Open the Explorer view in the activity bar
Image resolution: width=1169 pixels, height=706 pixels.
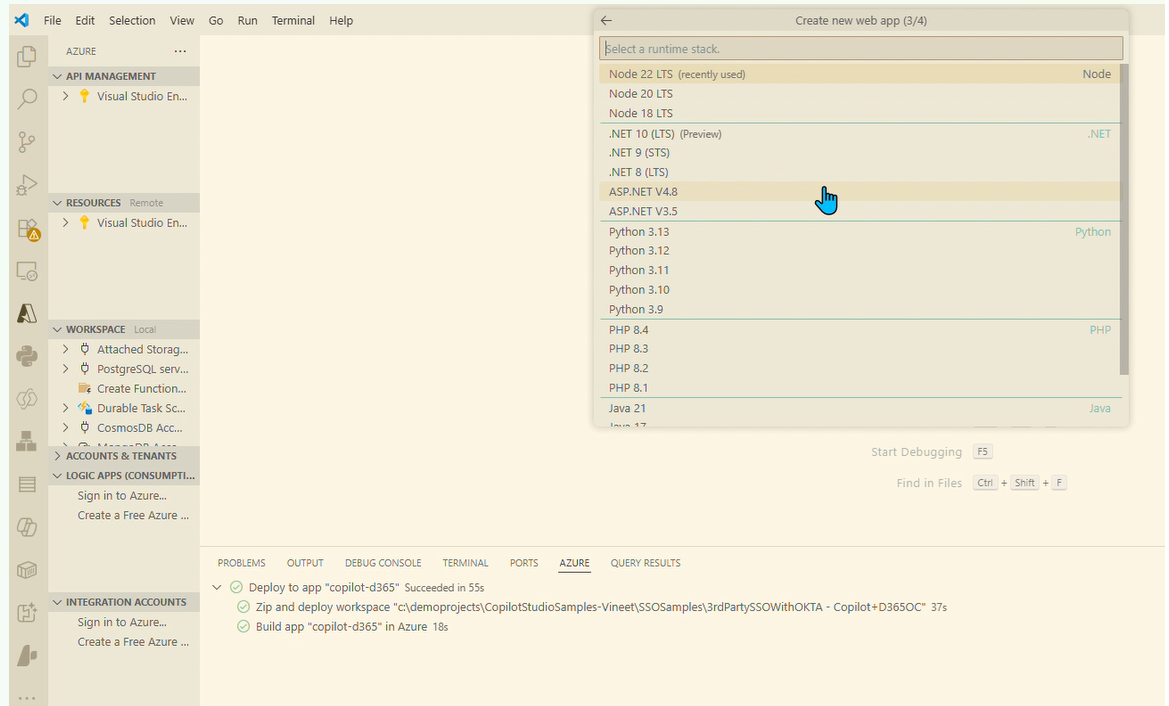tap(27, 57)
